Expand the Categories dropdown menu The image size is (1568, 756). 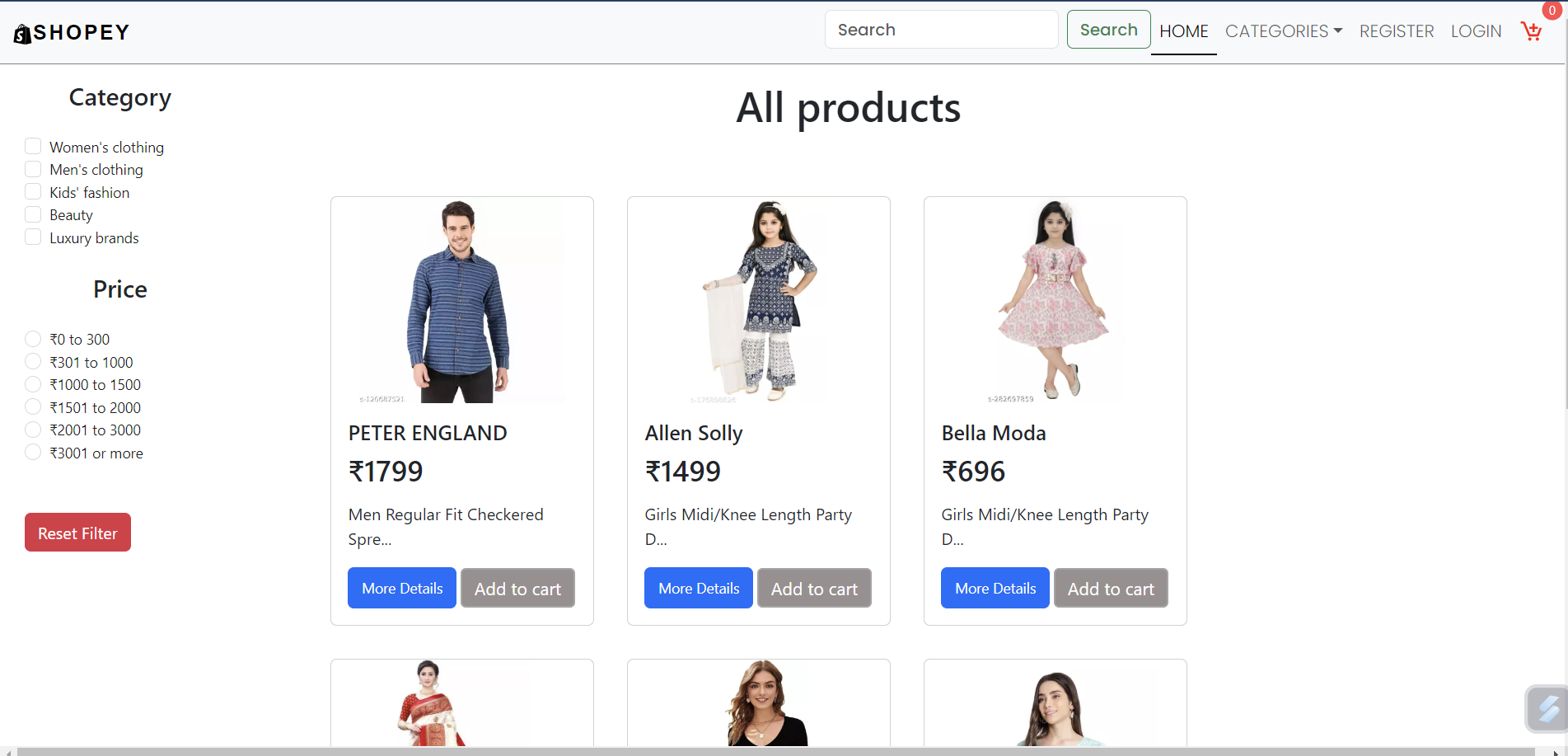(x=1283, y=31)
